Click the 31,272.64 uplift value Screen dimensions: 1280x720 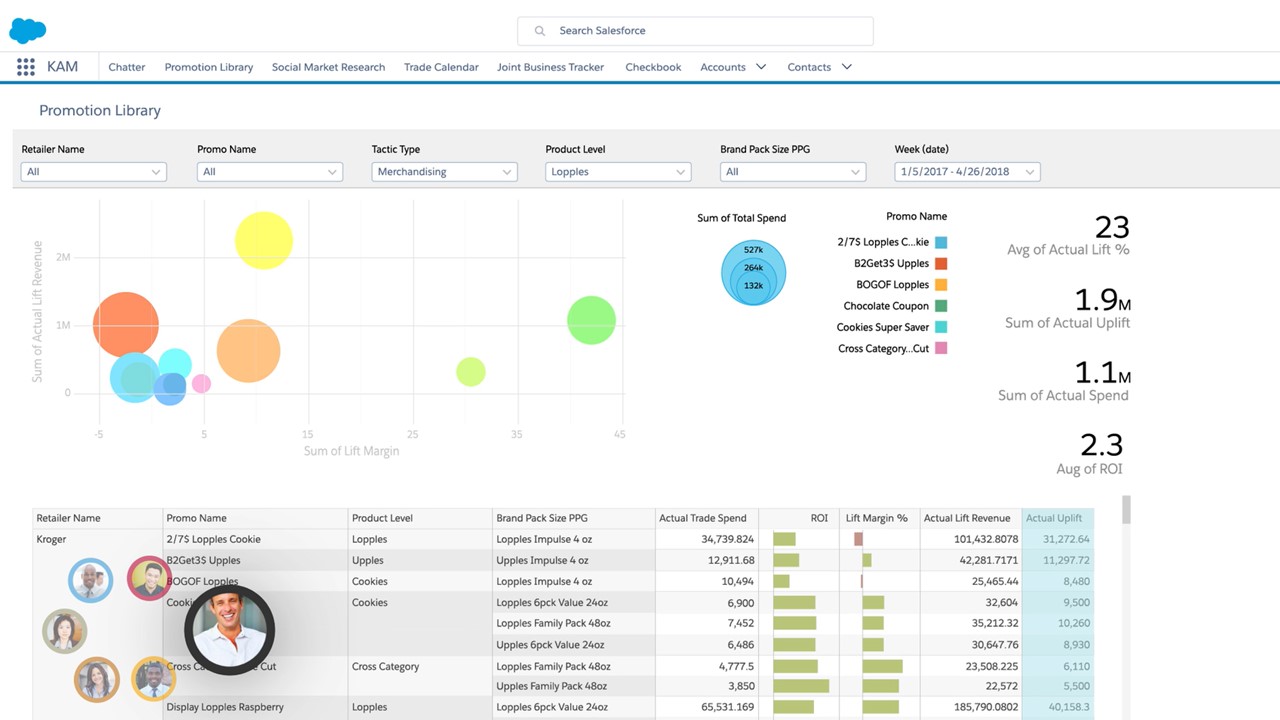click(1066, 539)
